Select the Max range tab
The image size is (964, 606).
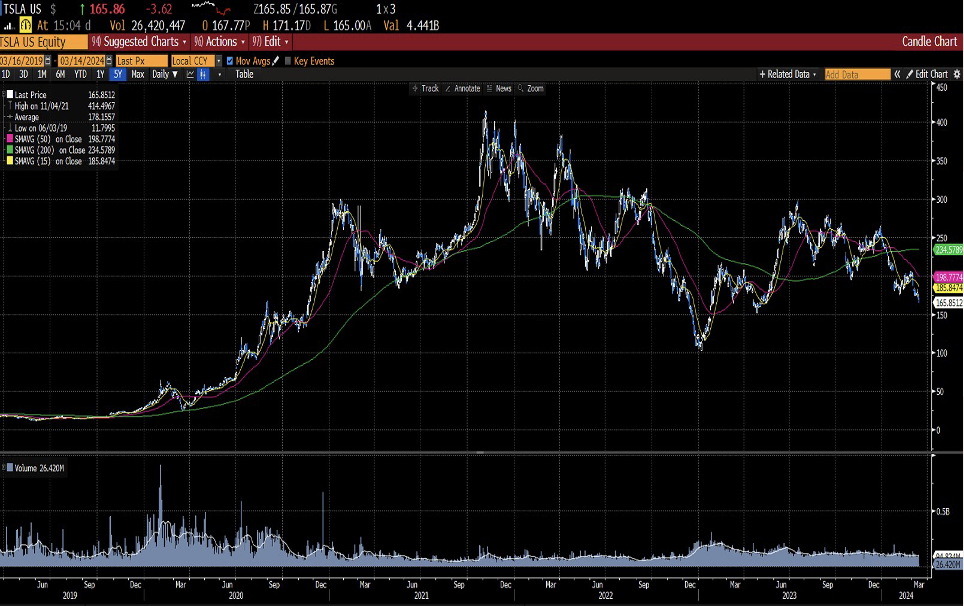click(x=138, y=74)
